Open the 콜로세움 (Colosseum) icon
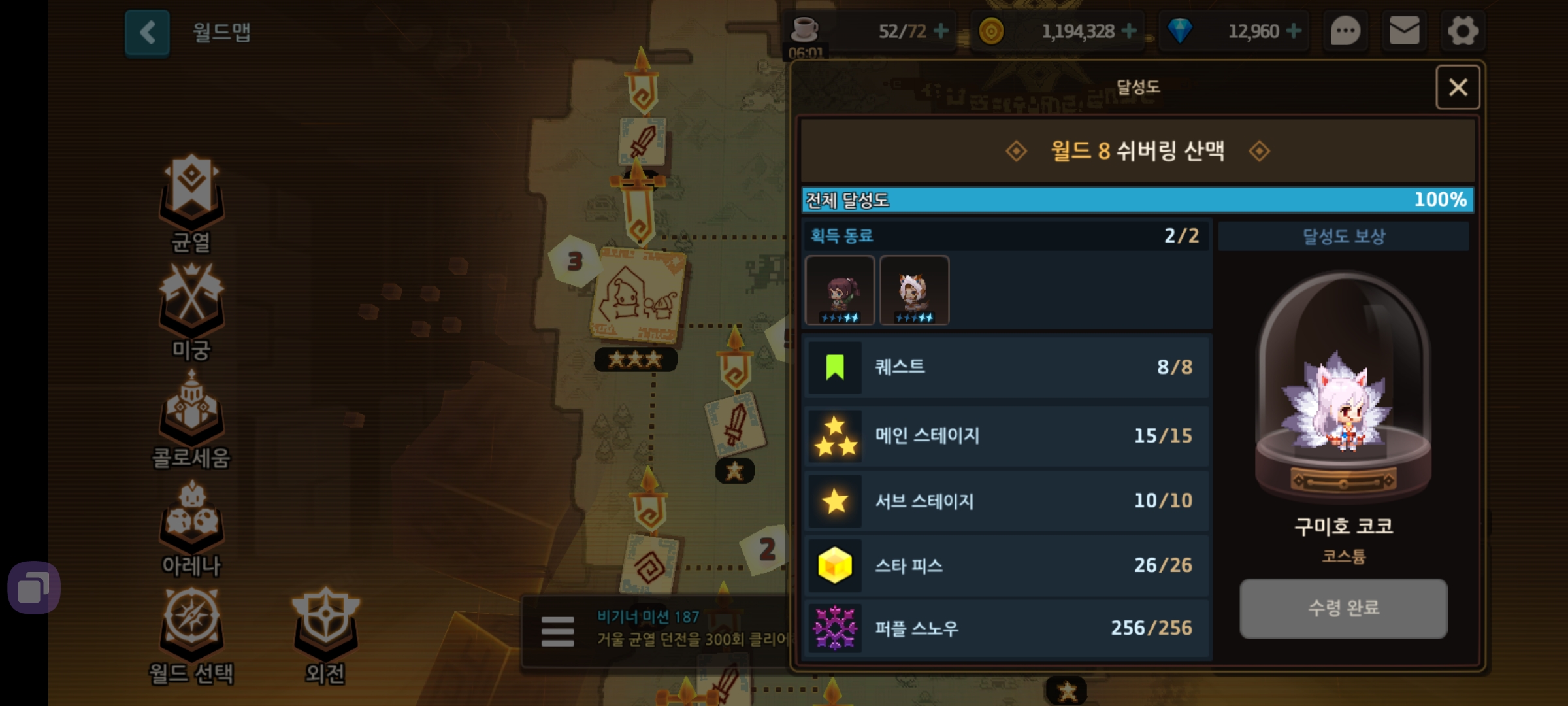The width and height of the screenshot is (1568, 706). click(x=191, y=420)
